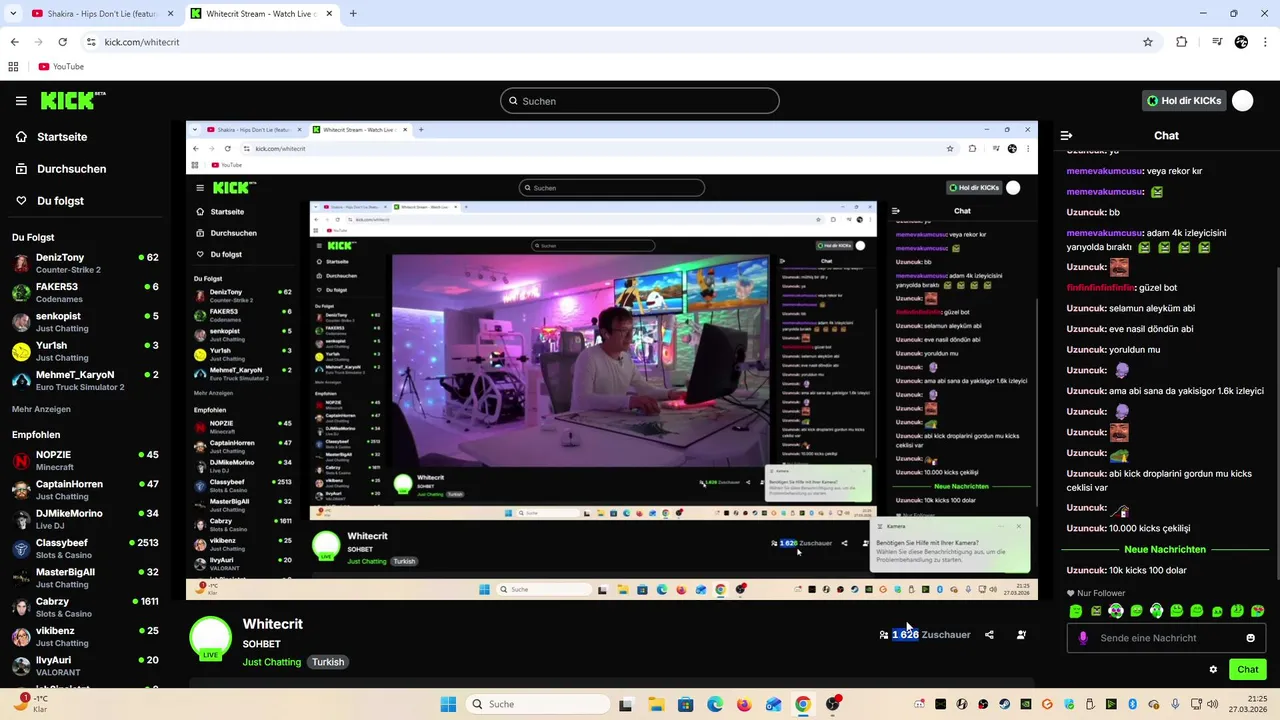Open Du folgst in the main Kick sidebar

60,201
